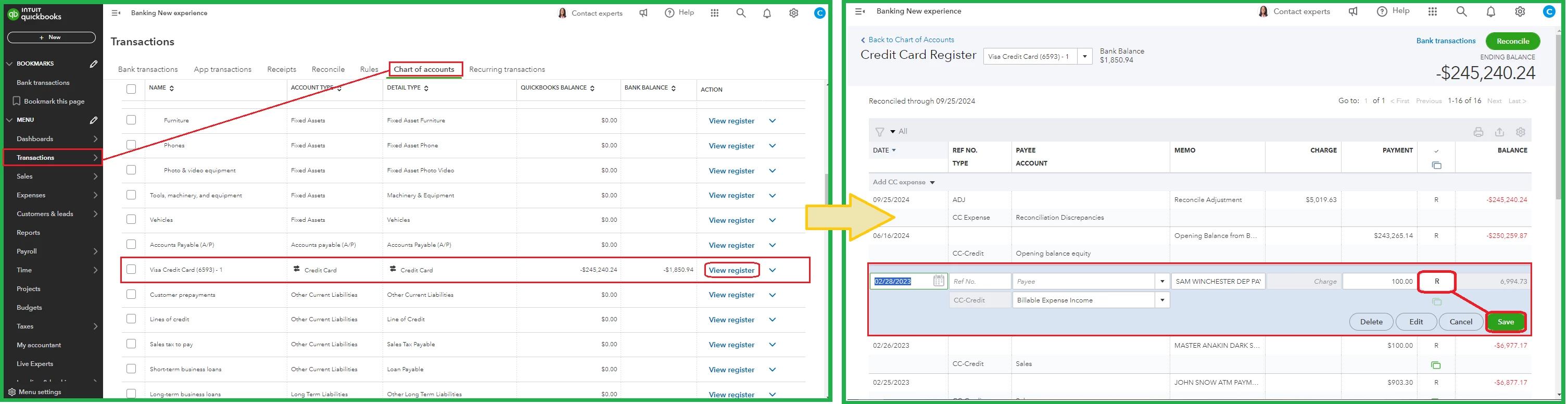Image resolution: width=1568 pixels, height=404 pixels.
Task: Switch to the Bank transactions tab
Action: coord(148,69)
